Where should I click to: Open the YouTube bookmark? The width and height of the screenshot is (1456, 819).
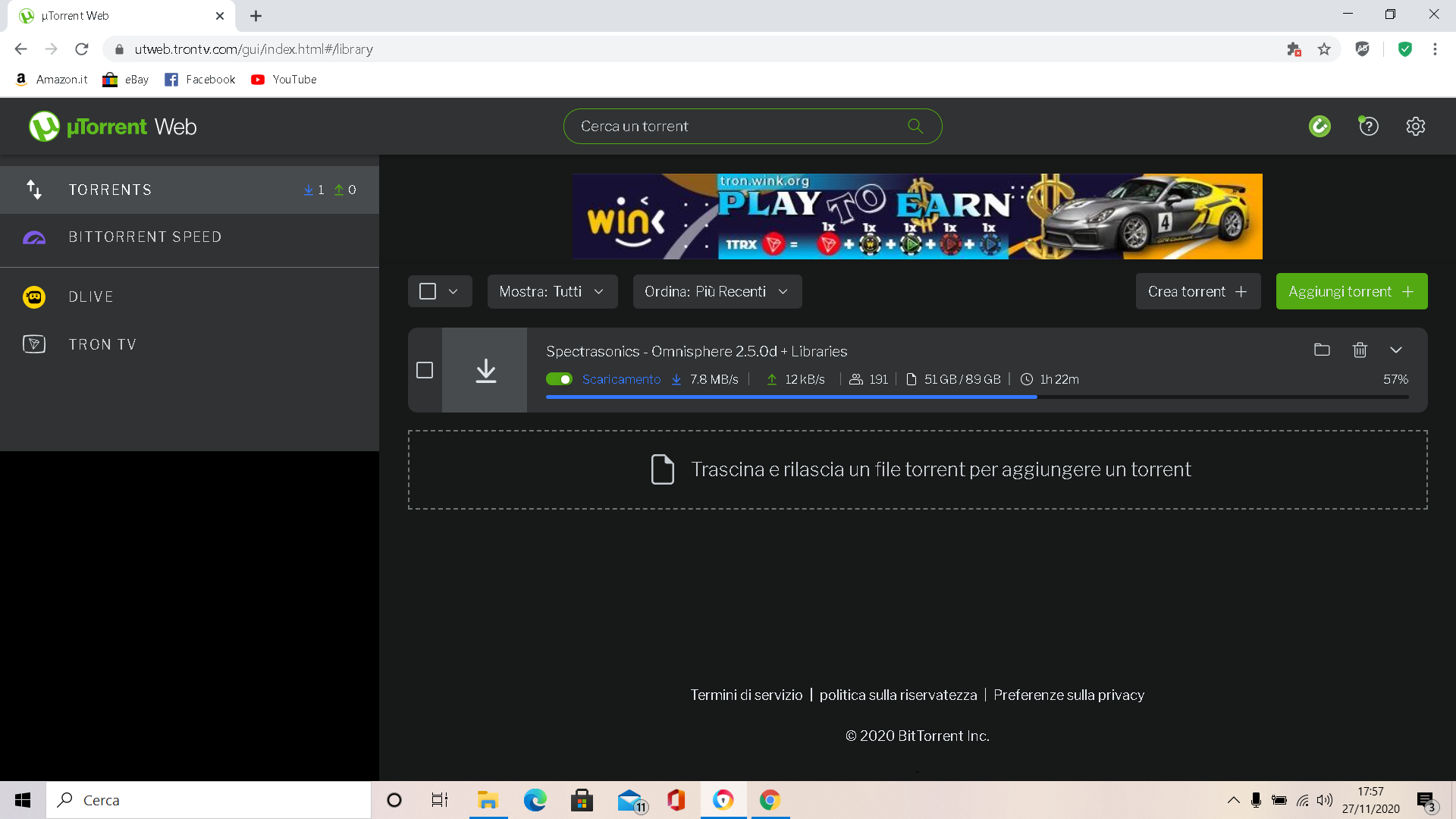point(284,79)
